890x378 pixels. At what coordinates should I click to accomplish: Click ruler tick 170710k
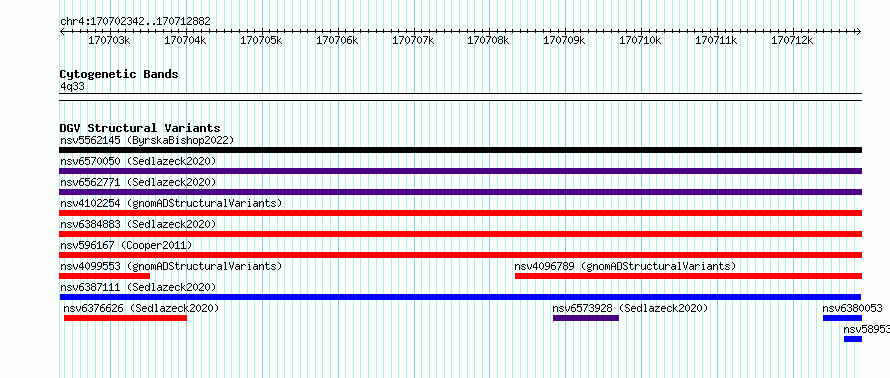click(x=641, y=40)
